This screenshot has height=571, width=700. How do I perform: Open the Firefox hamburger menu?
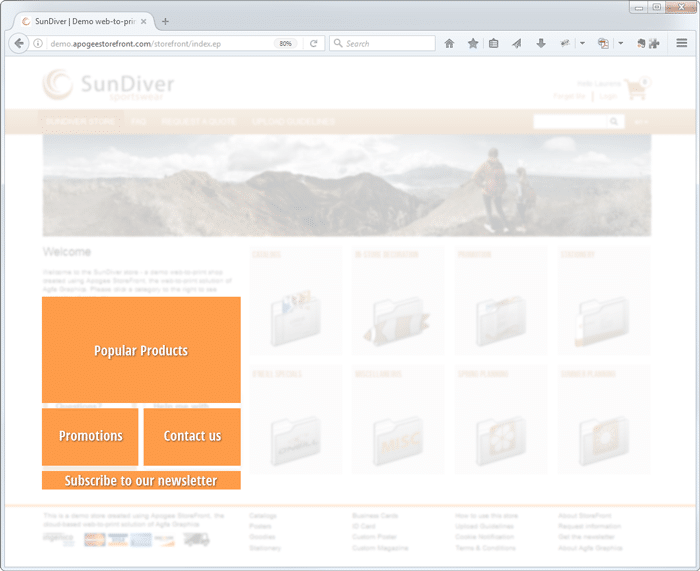(x=681, y=43)
